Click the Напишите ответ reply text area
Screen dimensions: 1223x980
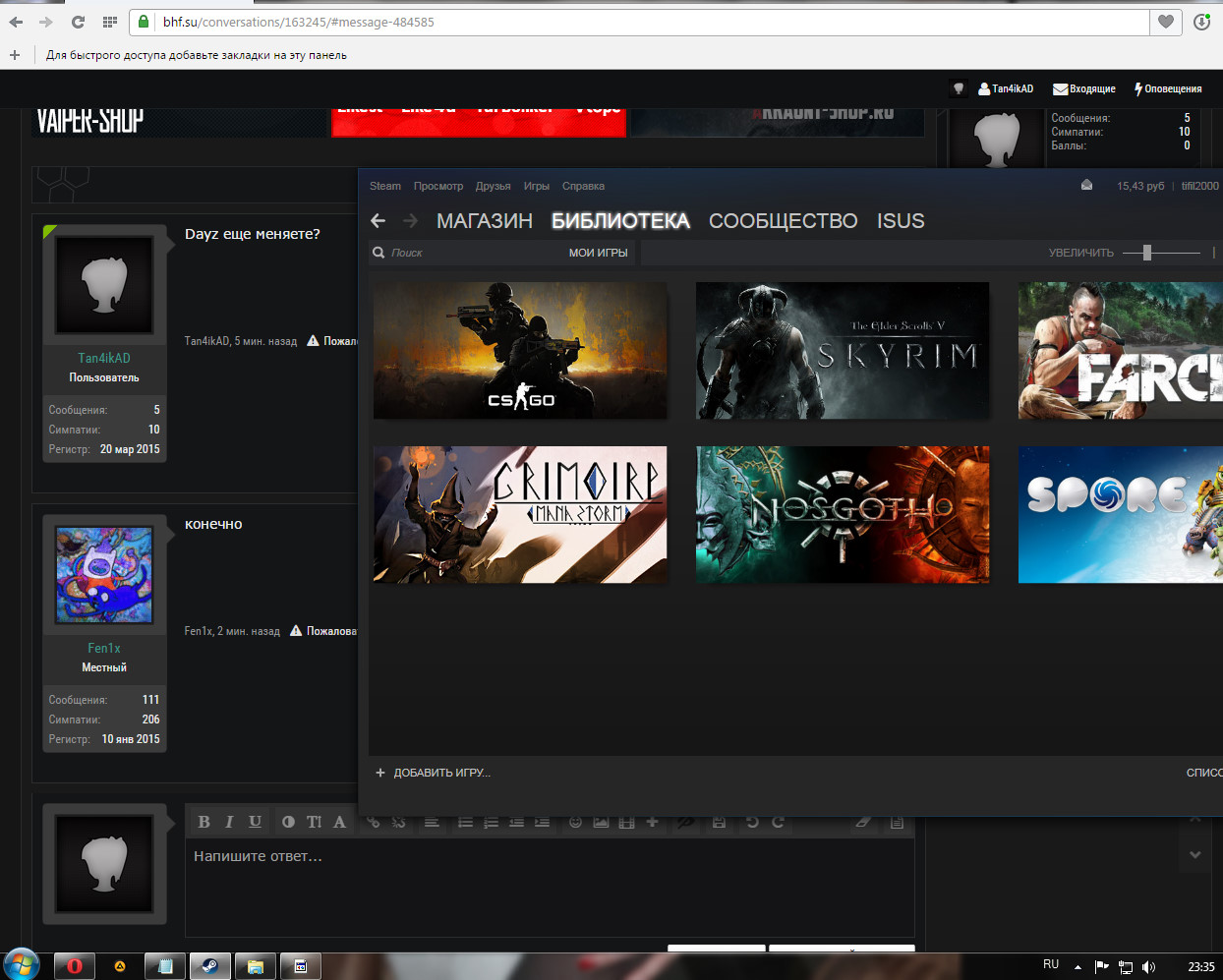click(x=550, y=888)
